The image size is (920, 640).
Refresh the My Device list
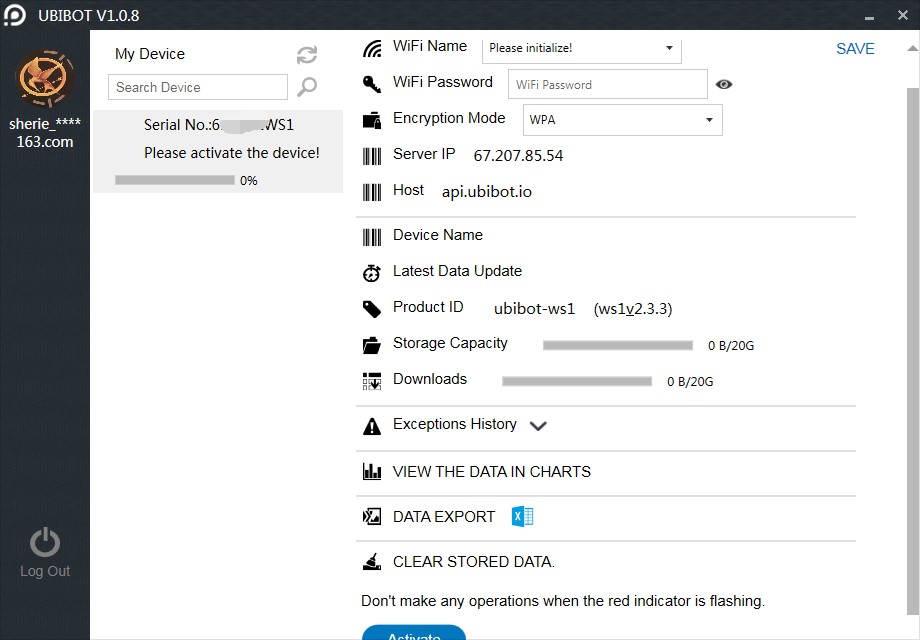pyautogui.click(x=307, y=55)
